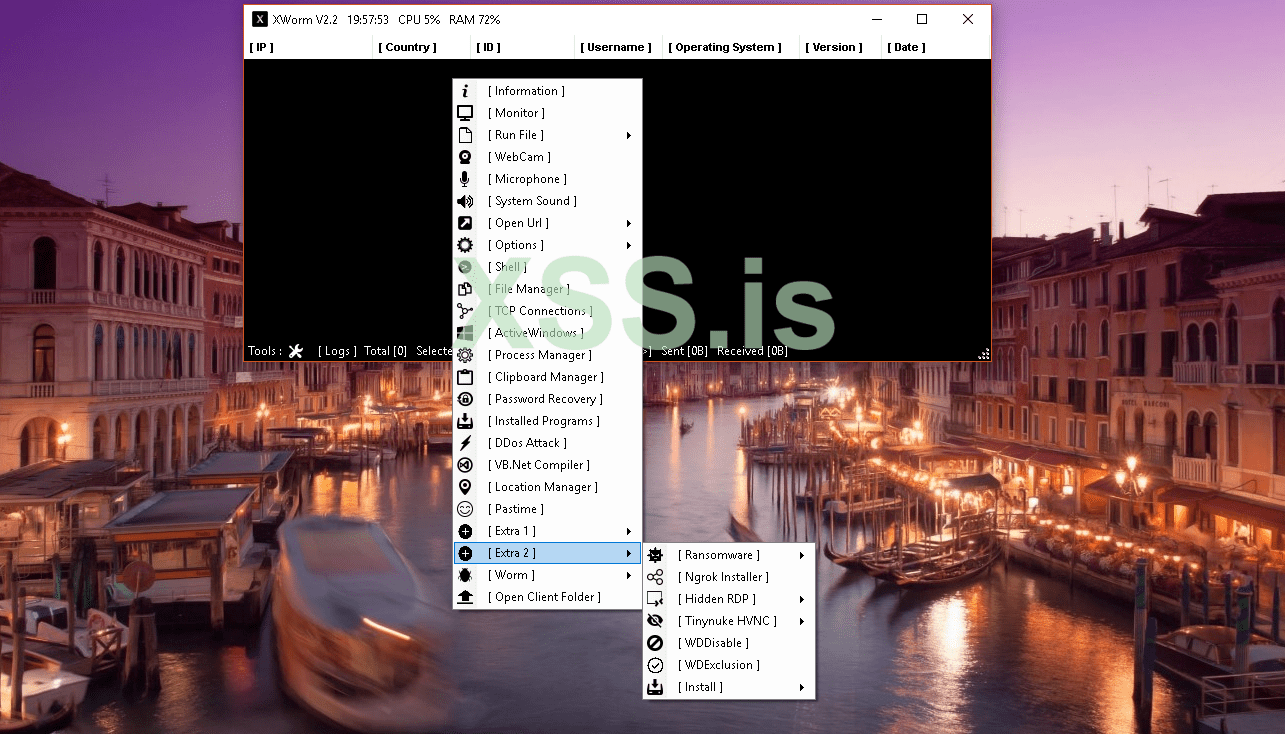
Task: Click the WDExclusion checkmark circle icon
Action: point(655,665)
